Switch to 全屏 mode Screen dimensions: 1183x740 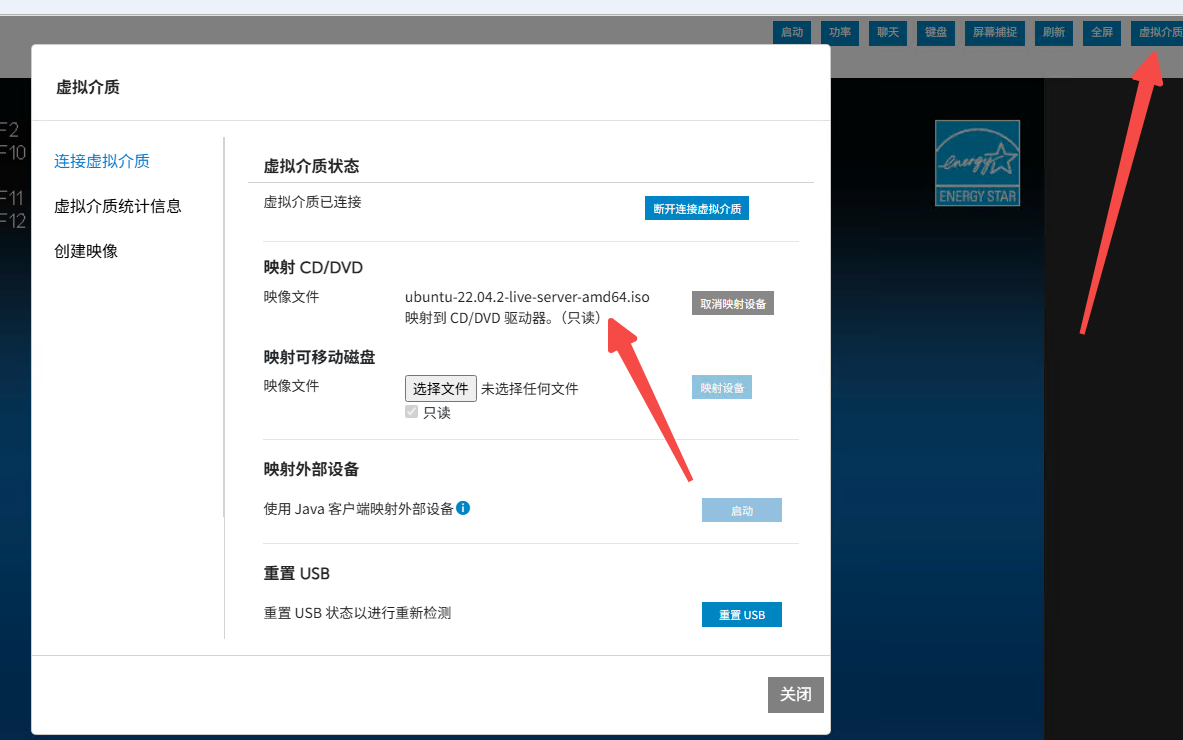1101,32
